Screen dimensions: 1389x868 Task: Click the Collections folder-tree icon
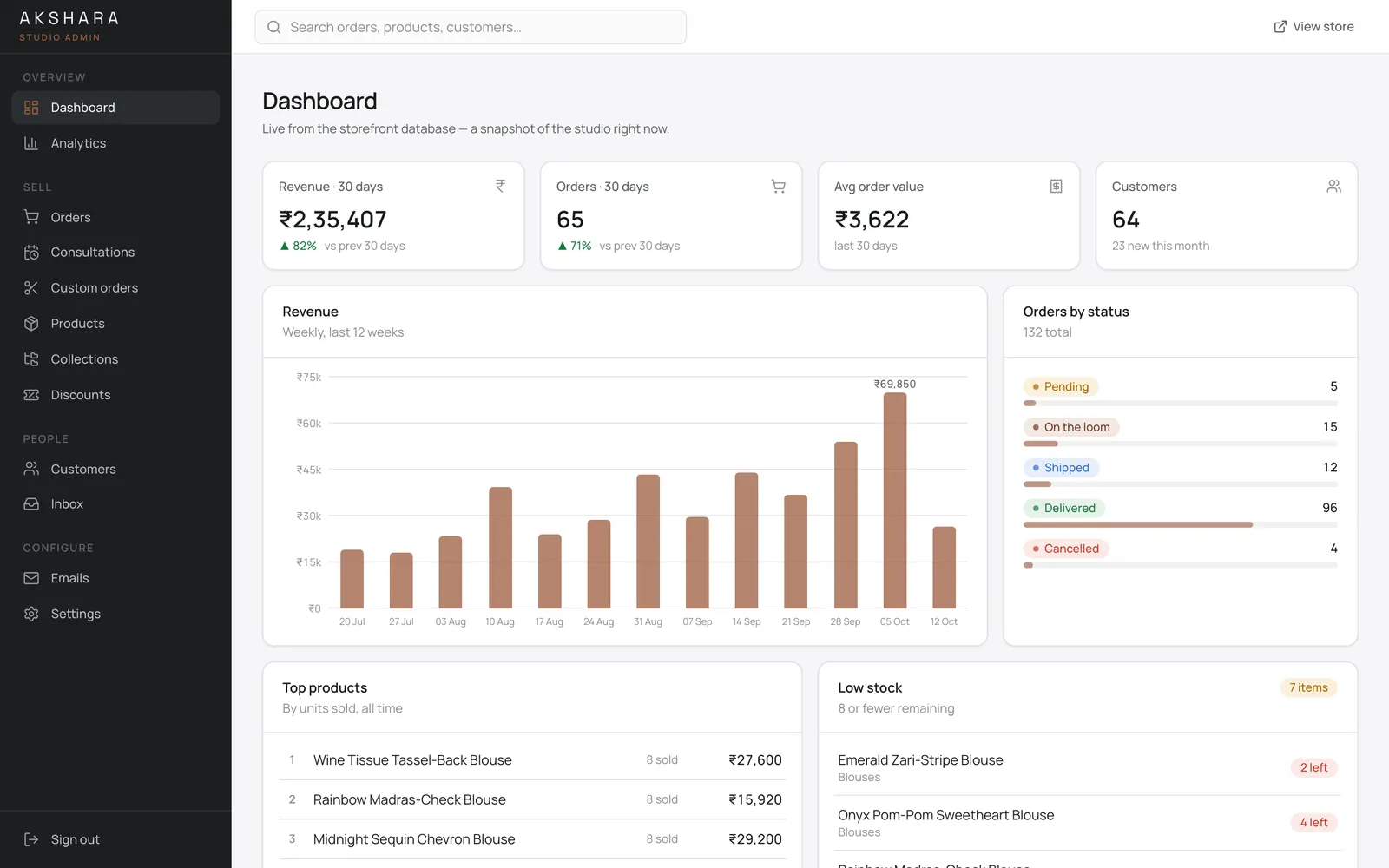pos(31,359)
